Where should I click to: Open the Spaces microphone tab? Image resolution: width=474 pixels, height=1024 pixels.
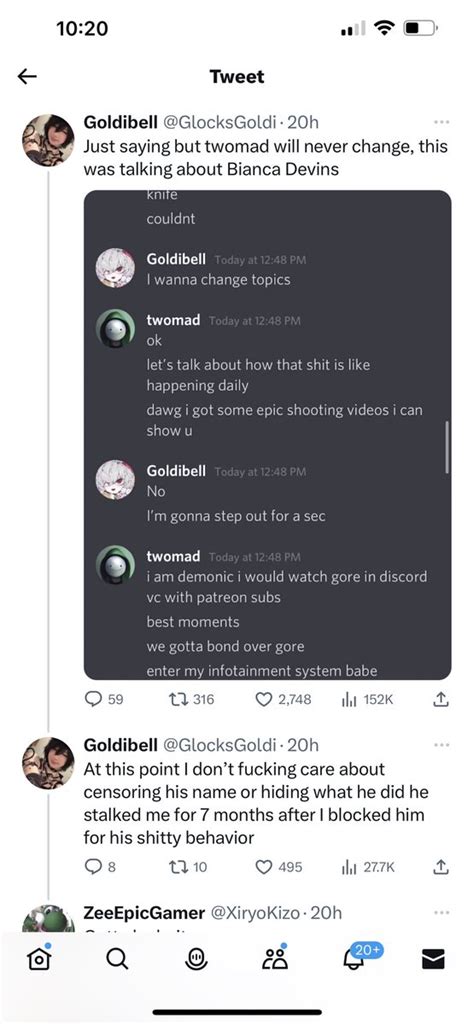tap(197, 959)
